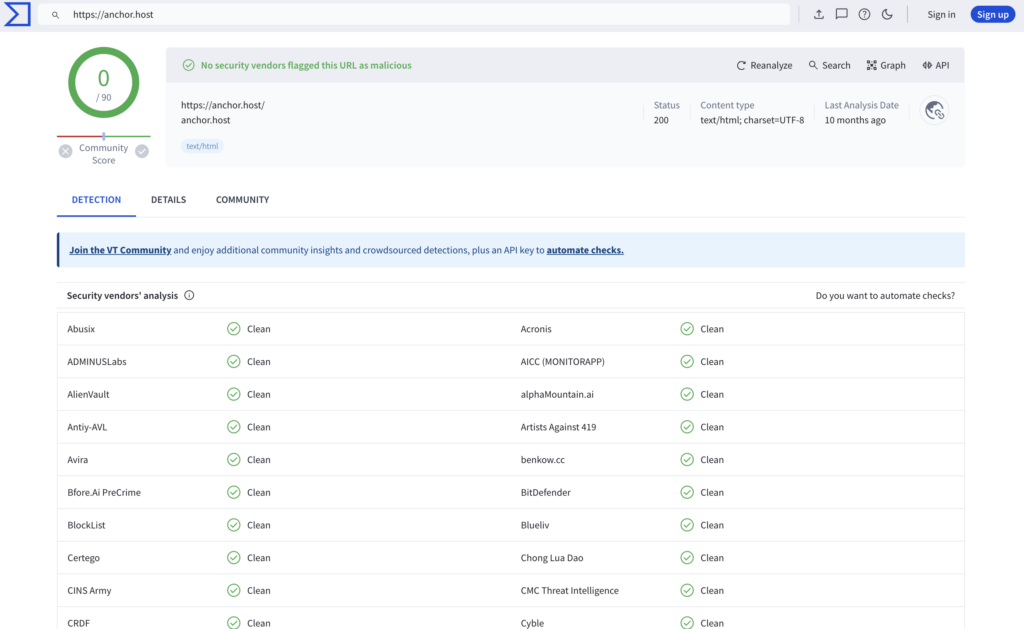1024x629 pixels.
Task: Click the API icon button
Action: [x=935, y=66]
